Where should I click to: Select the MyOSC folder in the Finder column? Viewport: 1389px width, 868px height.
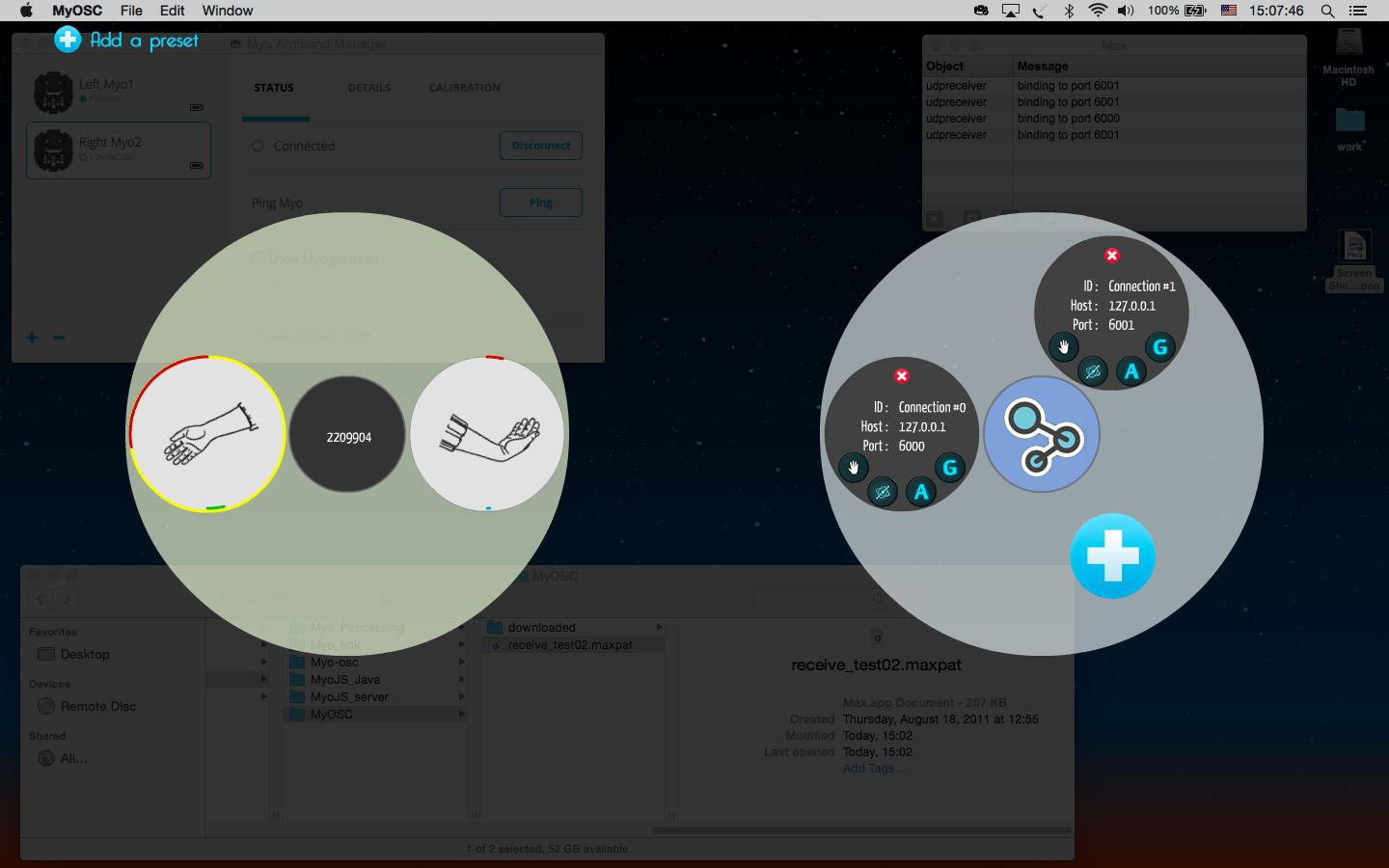click(376, 715)
